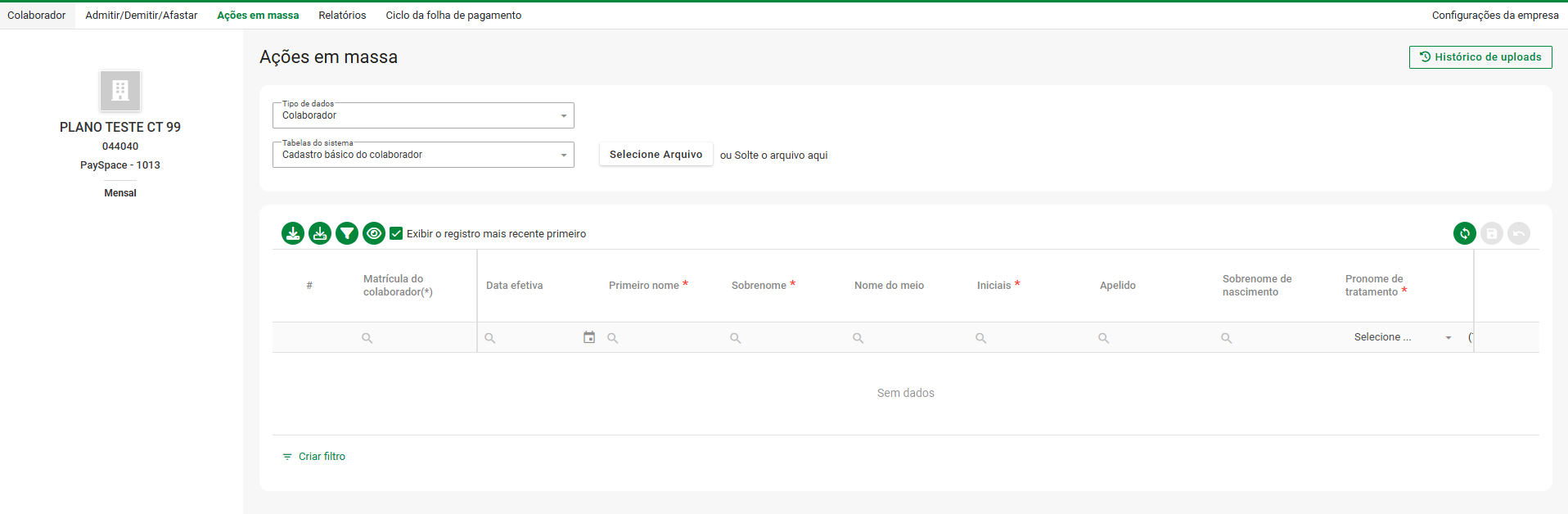This screenshot has height=514, width=1568.
Task: Click the second download icon with outlined tray
Action: click(x=320, y=233)
